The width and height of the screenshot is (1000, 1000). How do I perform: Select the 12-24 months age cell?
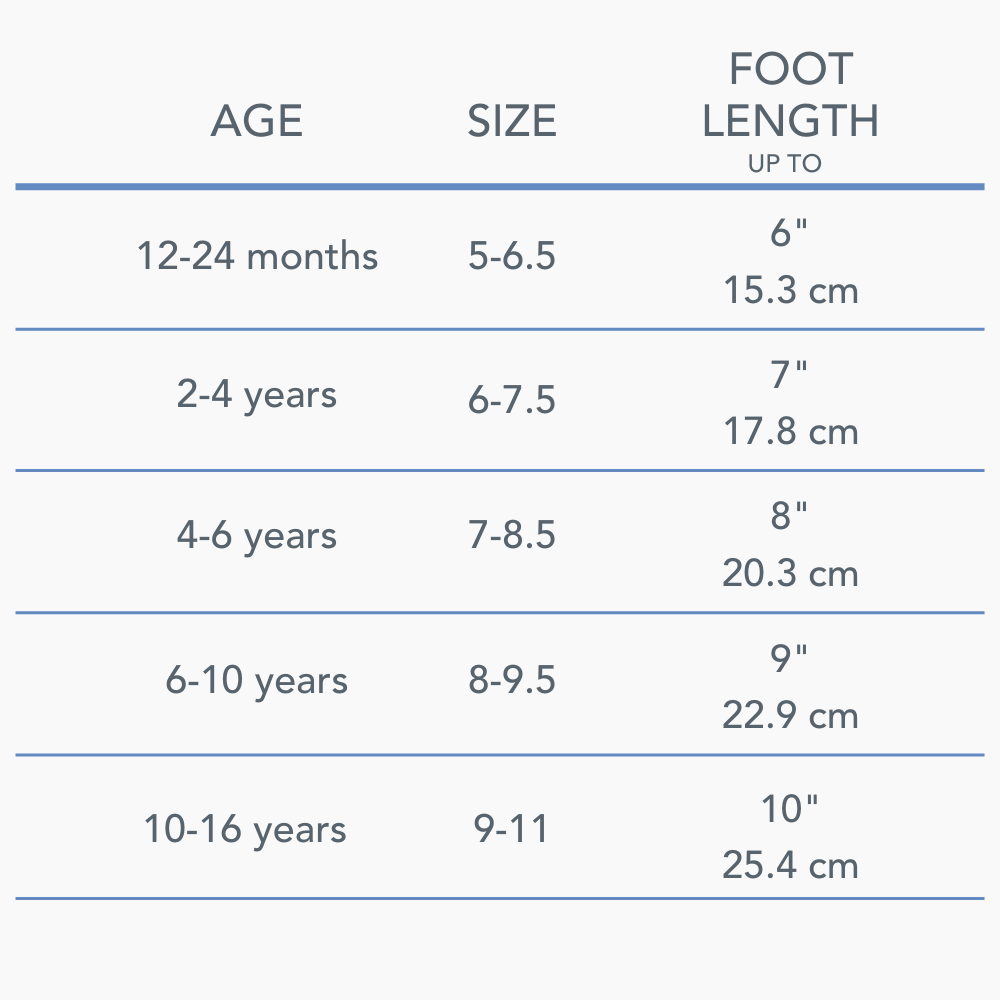pyautogui.click(x=257, y=257)
